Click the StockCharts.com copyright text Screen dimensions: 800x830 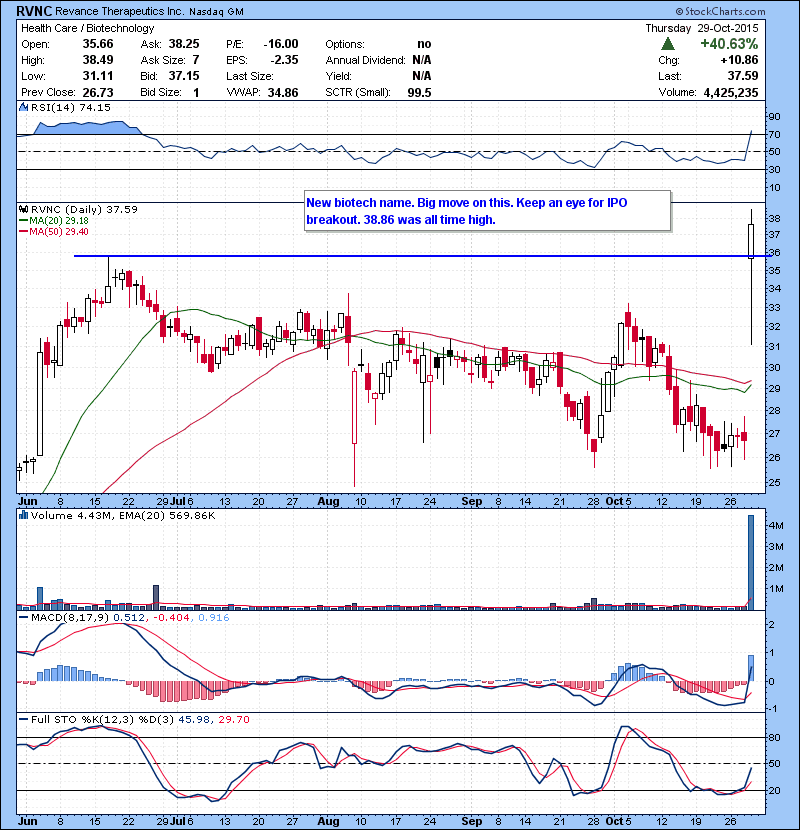[720, 11]
